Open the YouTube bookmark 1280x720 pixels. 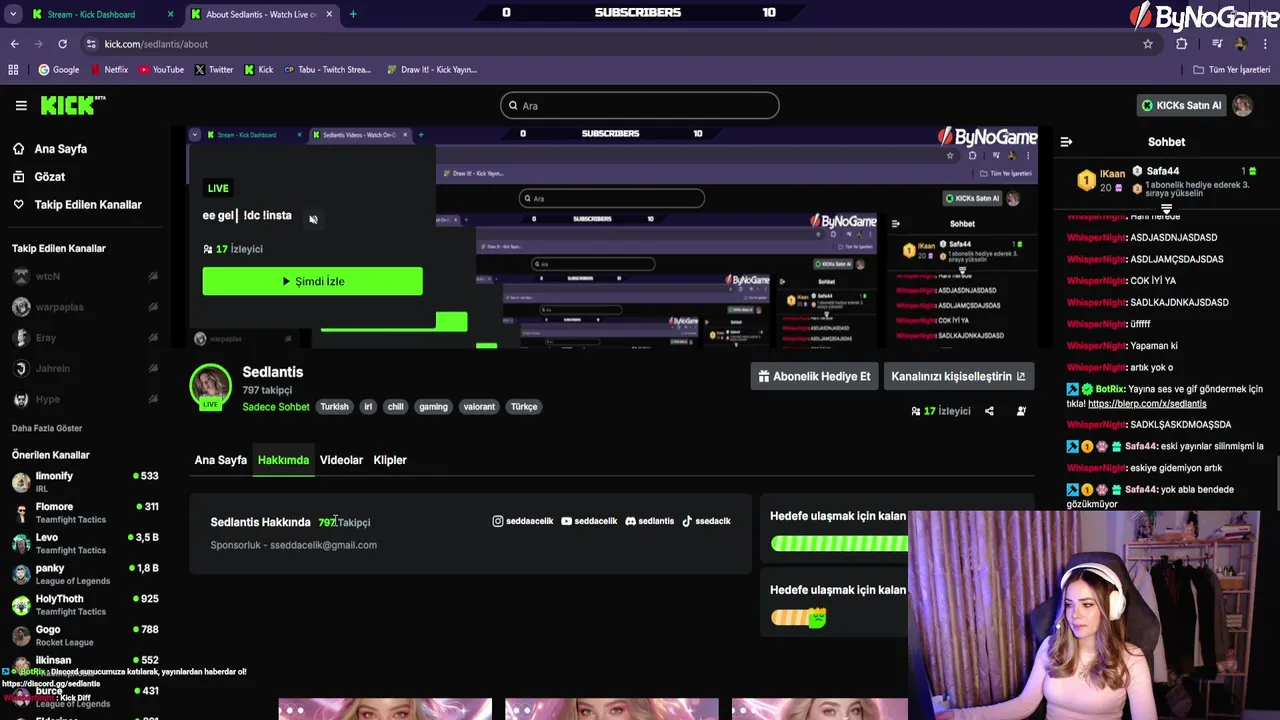click(x=161, y=70)
